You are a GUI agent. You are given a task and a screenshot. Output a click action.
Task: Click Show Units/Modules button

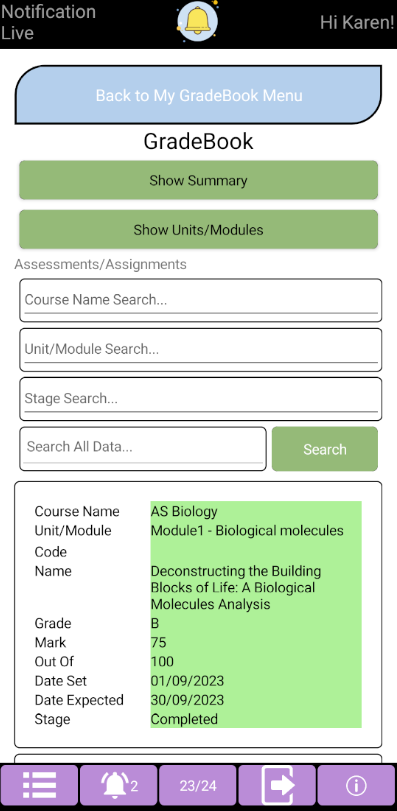pos(198,230)
